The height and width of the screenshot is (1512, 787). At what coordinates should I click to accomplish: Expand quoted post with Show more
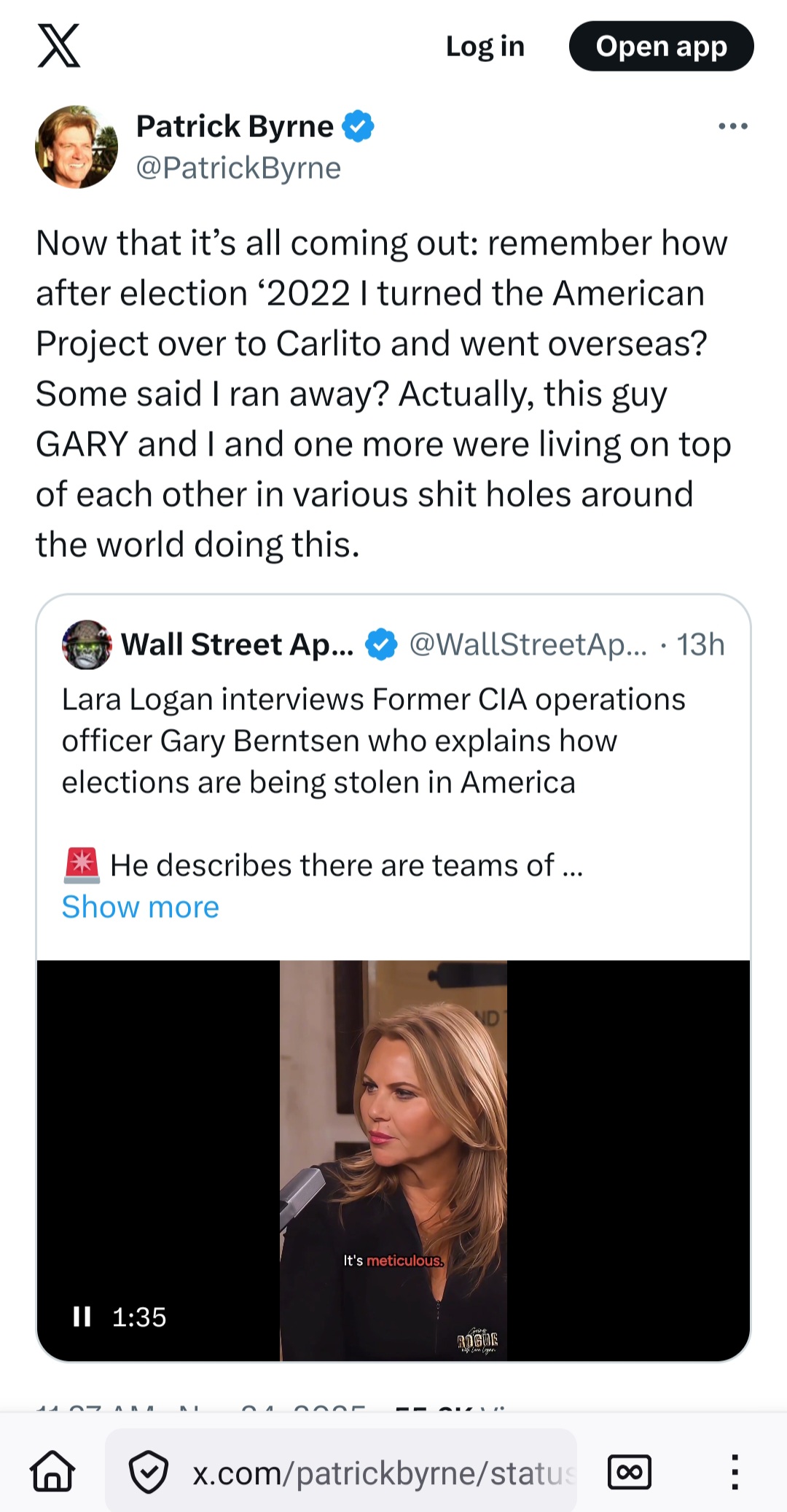[141, 907]
